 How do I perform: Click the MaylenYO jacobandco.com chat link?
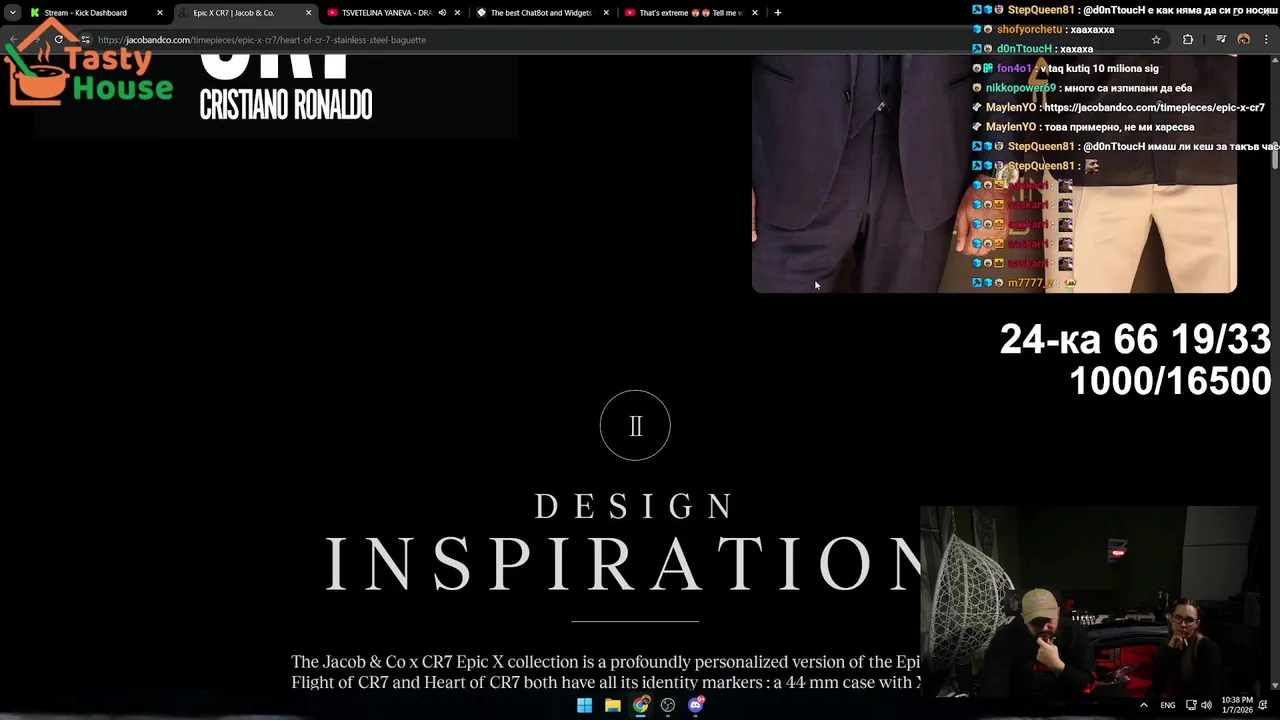pos(1154,107)
